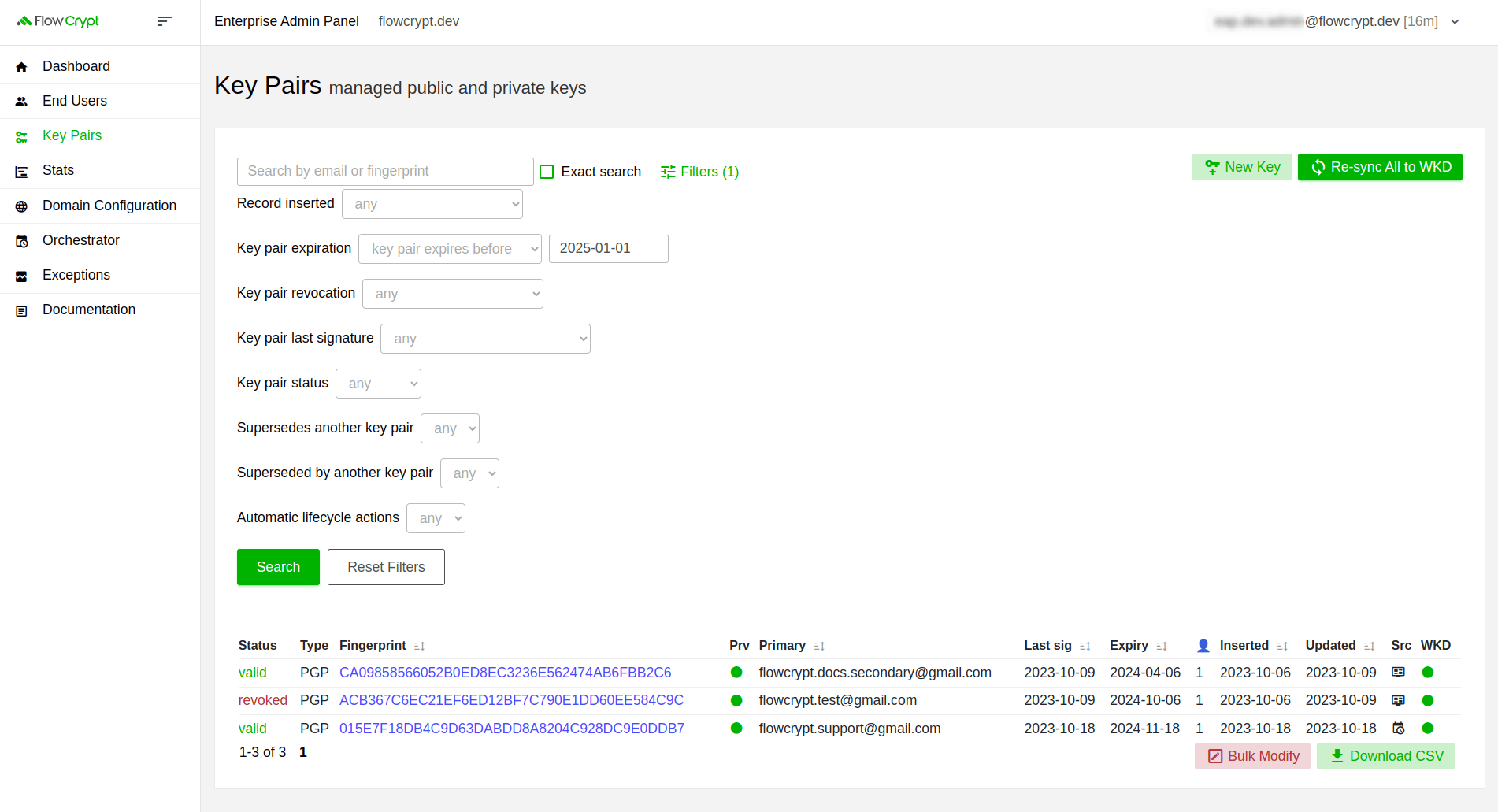The image size is (1498, 812).
Task: Sort table by Fingerprint sort icon
Action: [419, 646]
